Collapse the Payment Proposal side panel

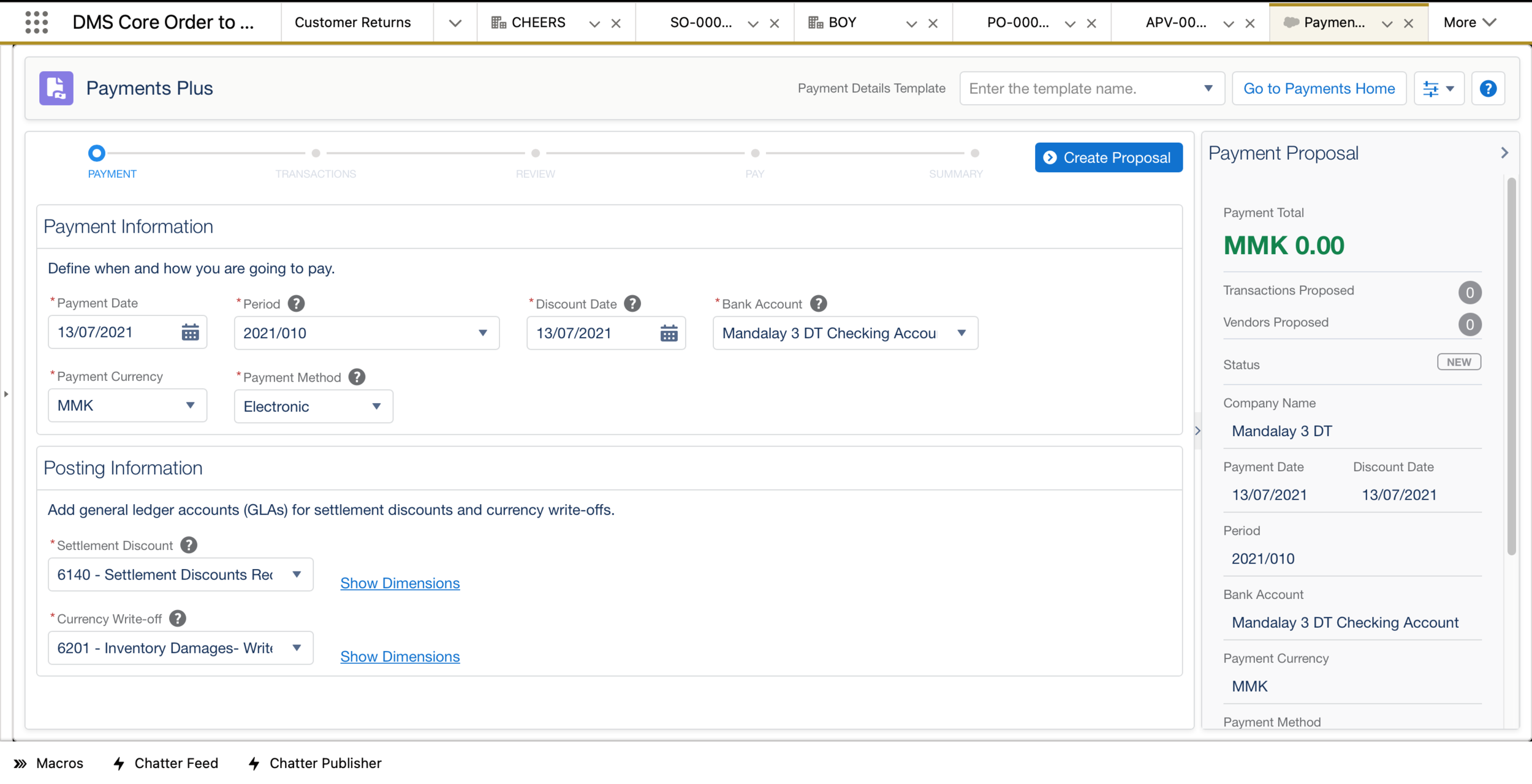[x=1504, y=153]
